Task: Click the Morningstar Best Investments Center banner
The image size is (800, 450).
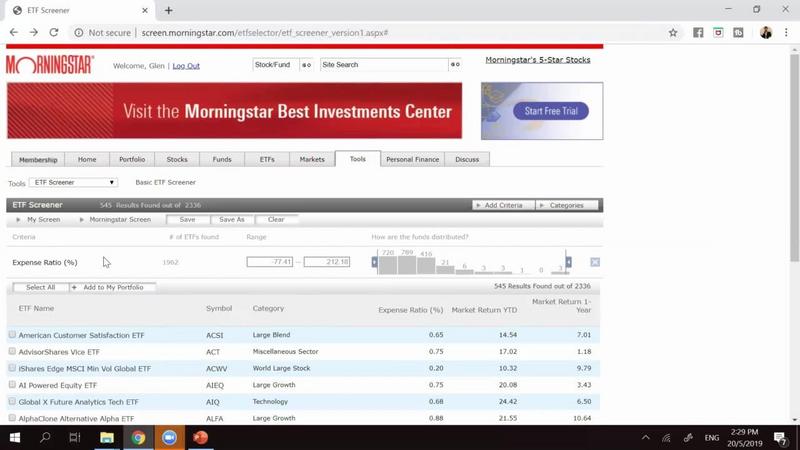Action: point(234,111)
